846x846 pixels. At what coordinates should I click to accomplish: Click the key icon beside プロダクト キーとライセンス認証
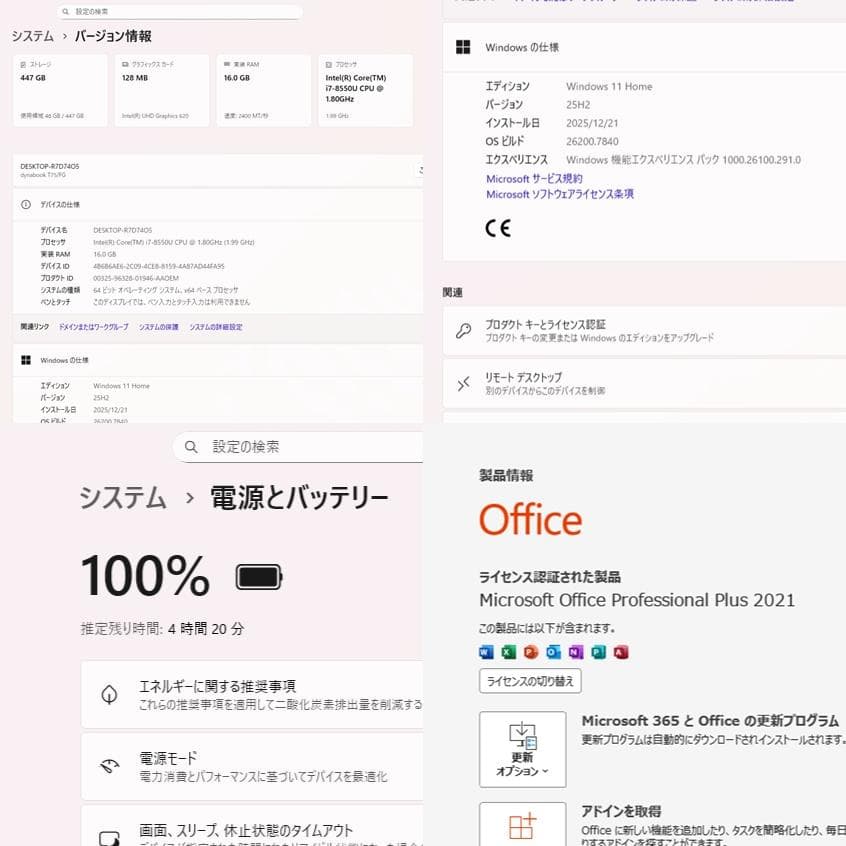coord(463,330)
